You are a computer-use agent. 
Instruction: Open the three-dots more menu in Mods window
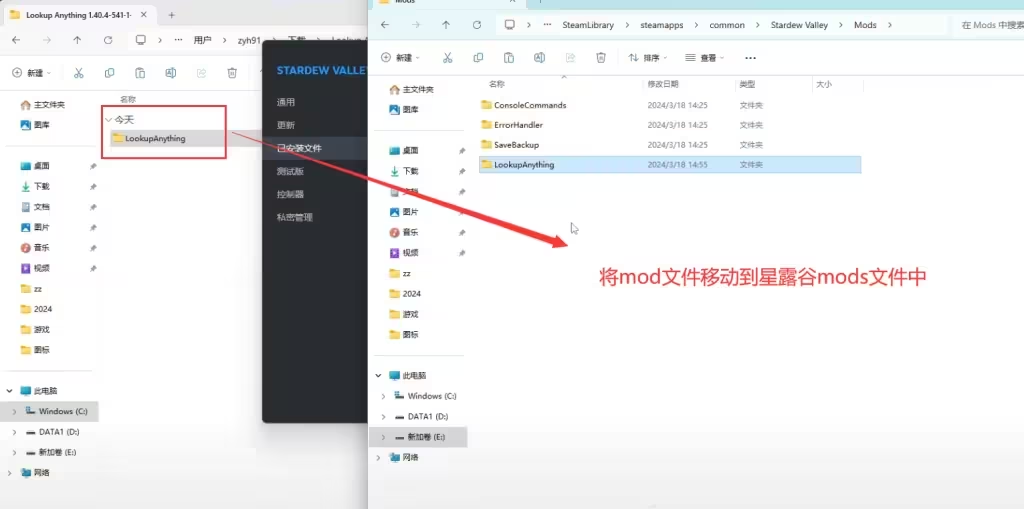750,58
